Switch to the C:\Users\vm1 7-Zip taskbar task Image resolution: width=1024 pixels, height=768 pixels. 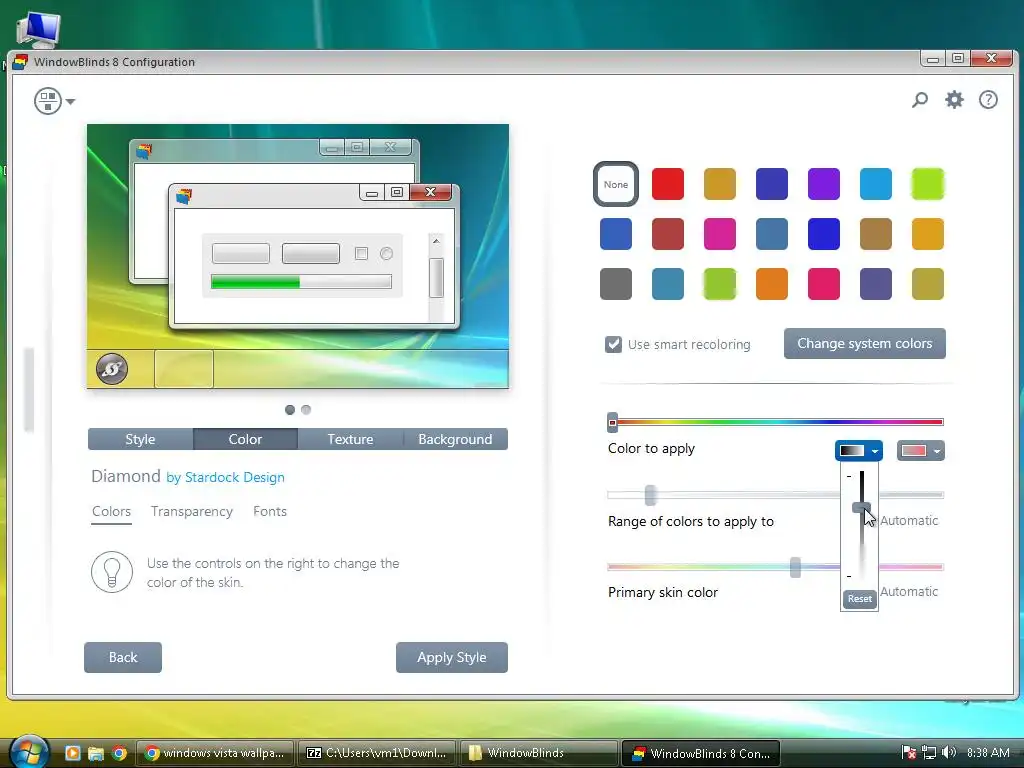coord(377,753)
